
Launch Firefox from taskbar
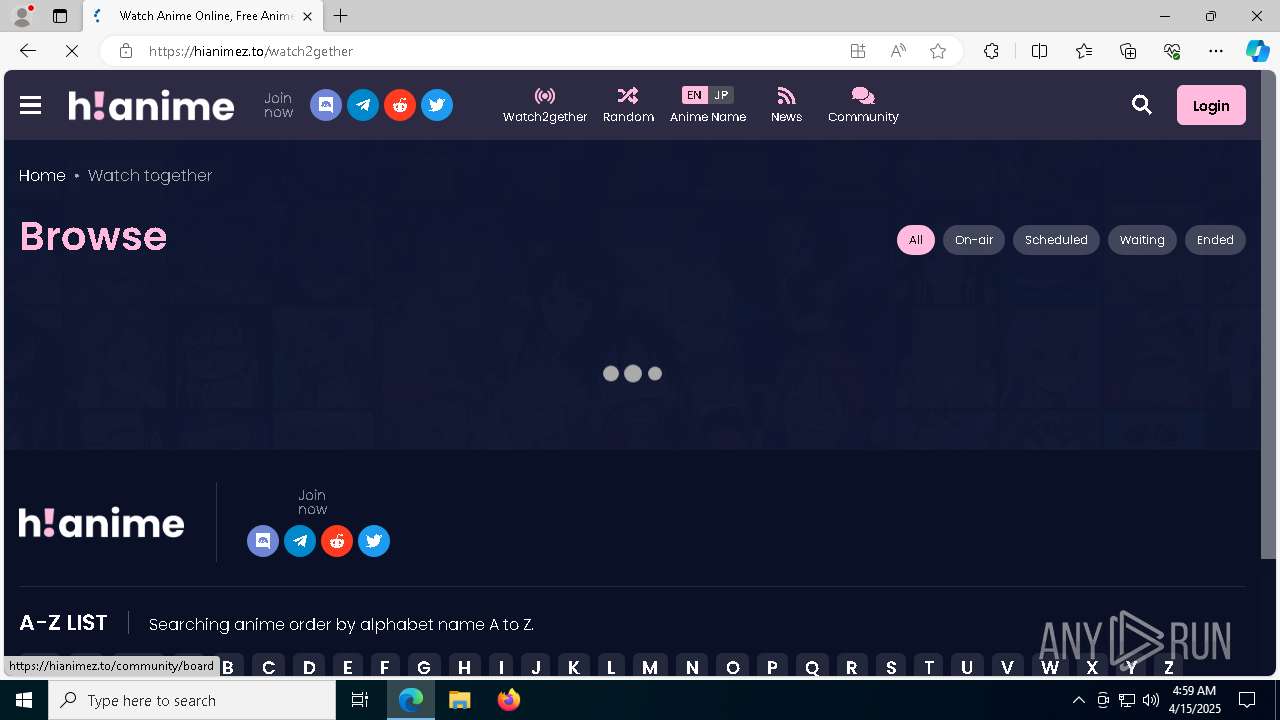509,700
